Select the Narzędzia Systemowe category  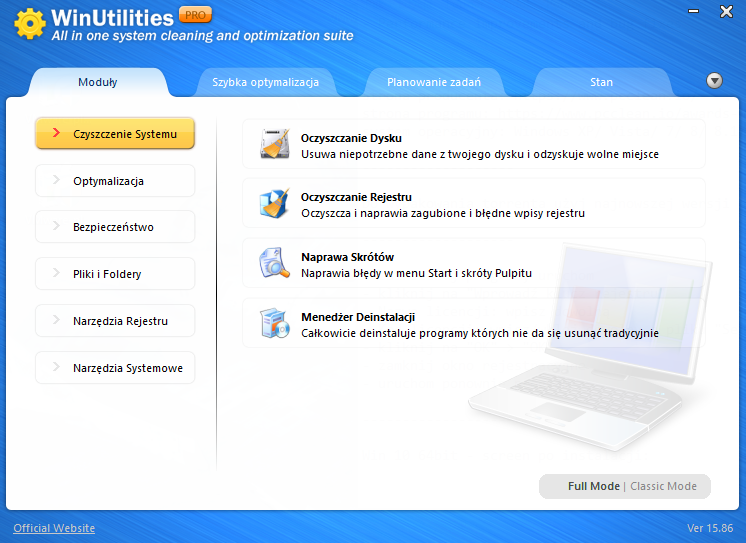tap(115, 368)
